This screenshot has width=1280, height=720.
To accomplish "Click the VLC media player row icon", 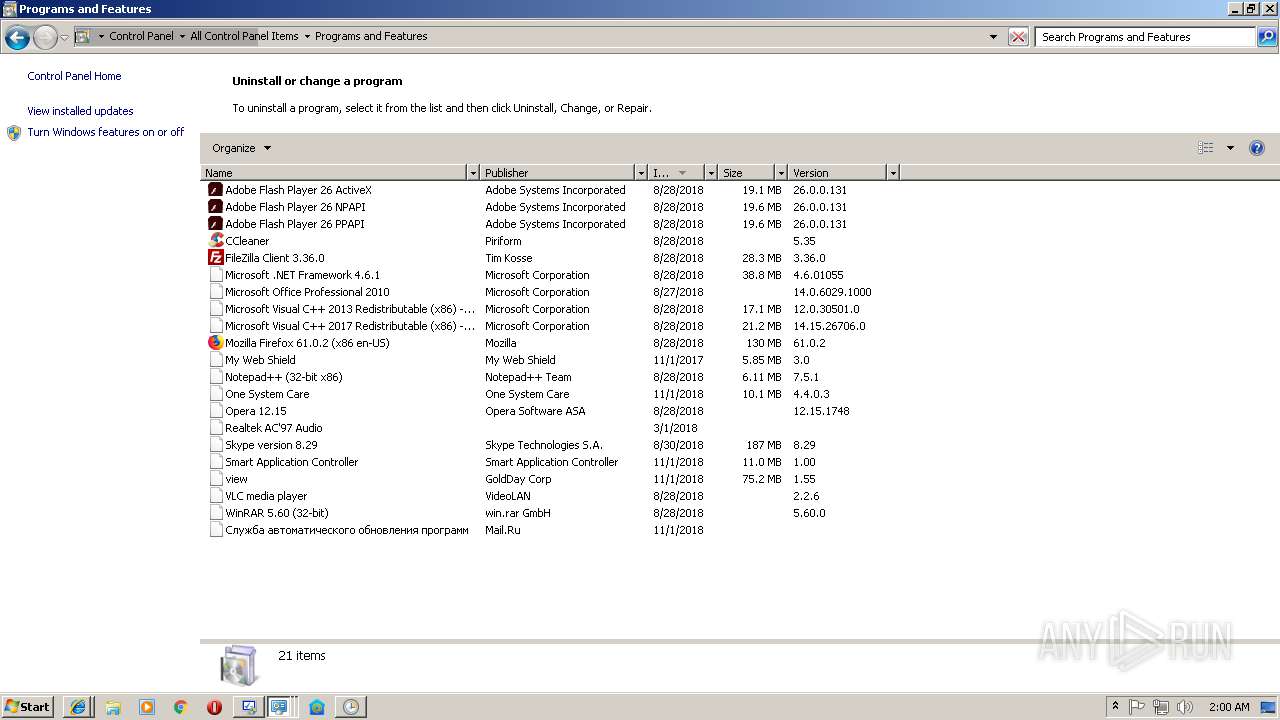I will (215, 496).
